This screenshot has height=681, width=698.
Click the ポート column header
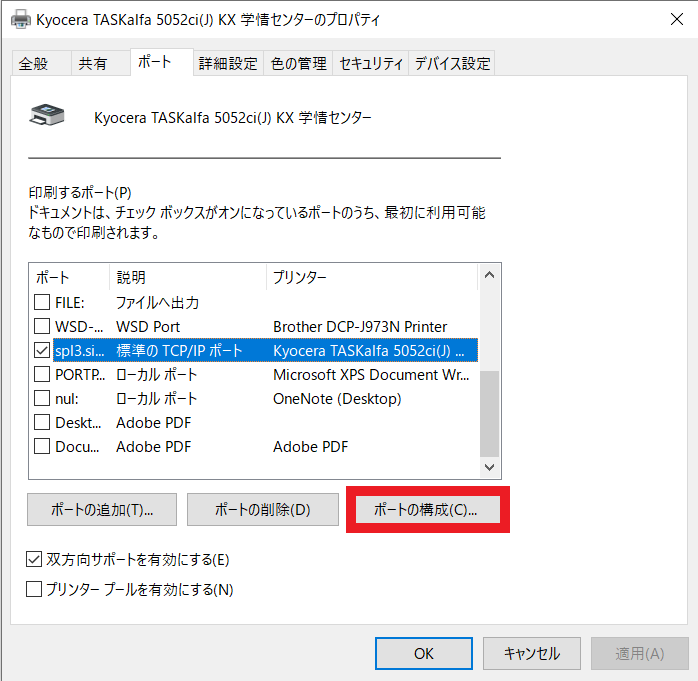[69, 277]
